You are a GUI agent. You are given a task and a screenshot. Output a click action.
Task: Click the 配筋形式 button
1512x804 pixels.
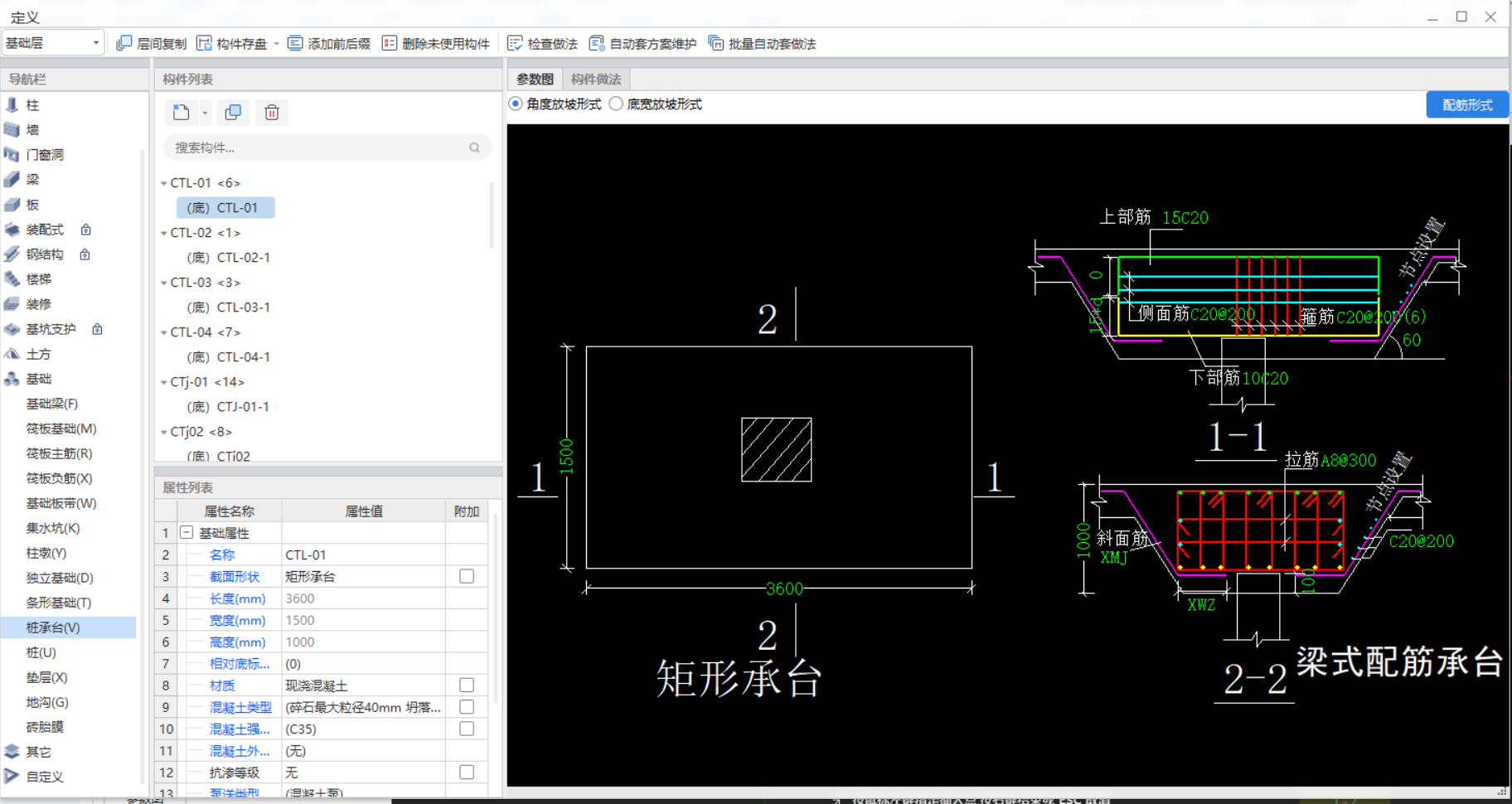click(x=1467, y=104)
